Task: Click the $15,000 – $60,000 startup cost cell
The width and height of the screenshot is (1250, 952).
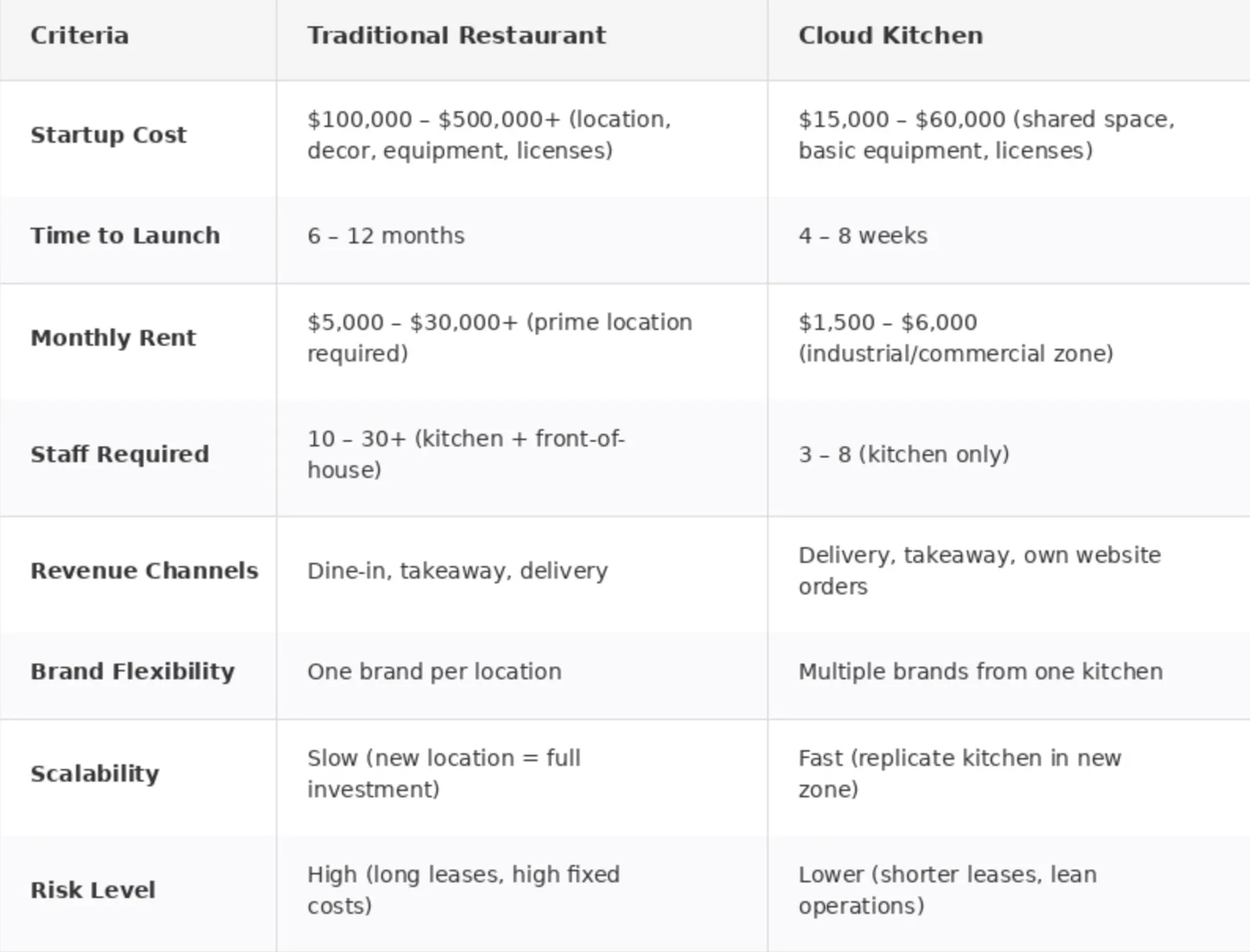Action: tap(986, 135)
